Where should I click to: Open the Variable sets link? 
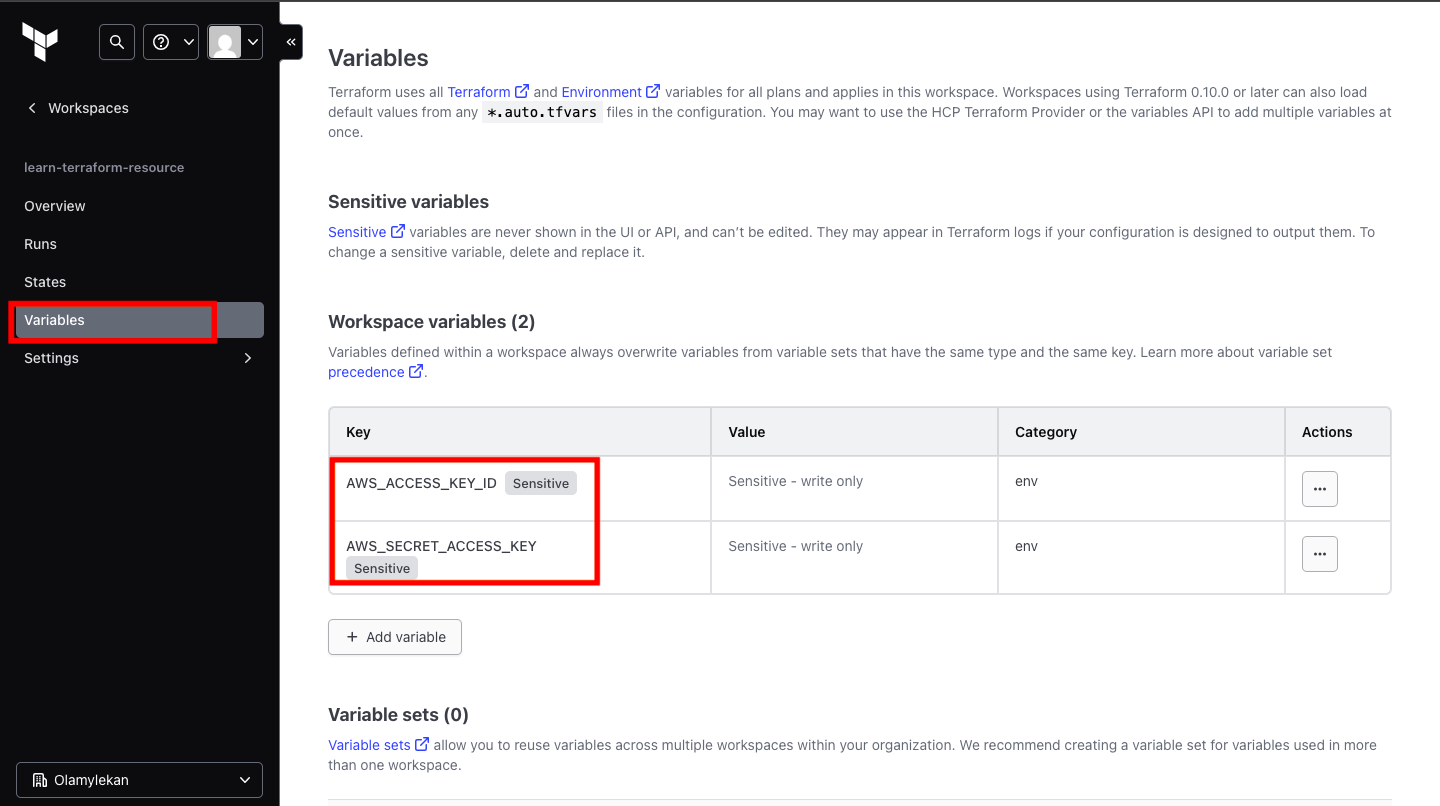coord(378,745)
